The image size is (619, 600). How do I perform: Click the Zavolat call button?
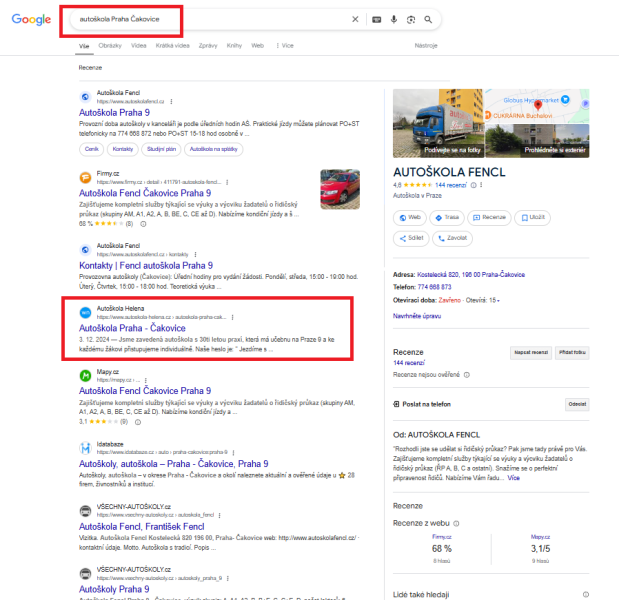pyautogui.click(x=452, y=238)
